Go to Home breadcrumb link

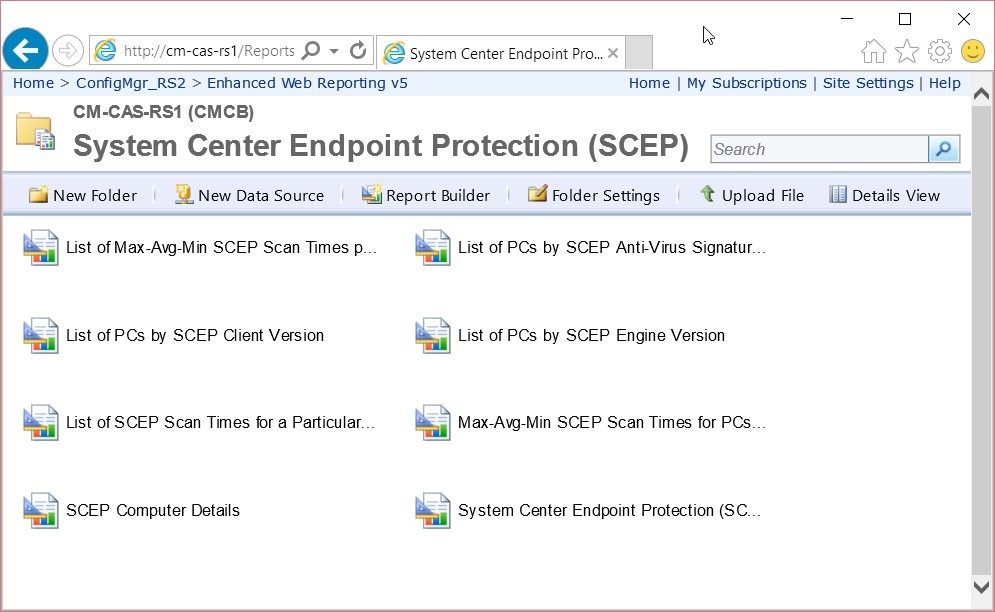pyautogui.click(x=34, y=83)
